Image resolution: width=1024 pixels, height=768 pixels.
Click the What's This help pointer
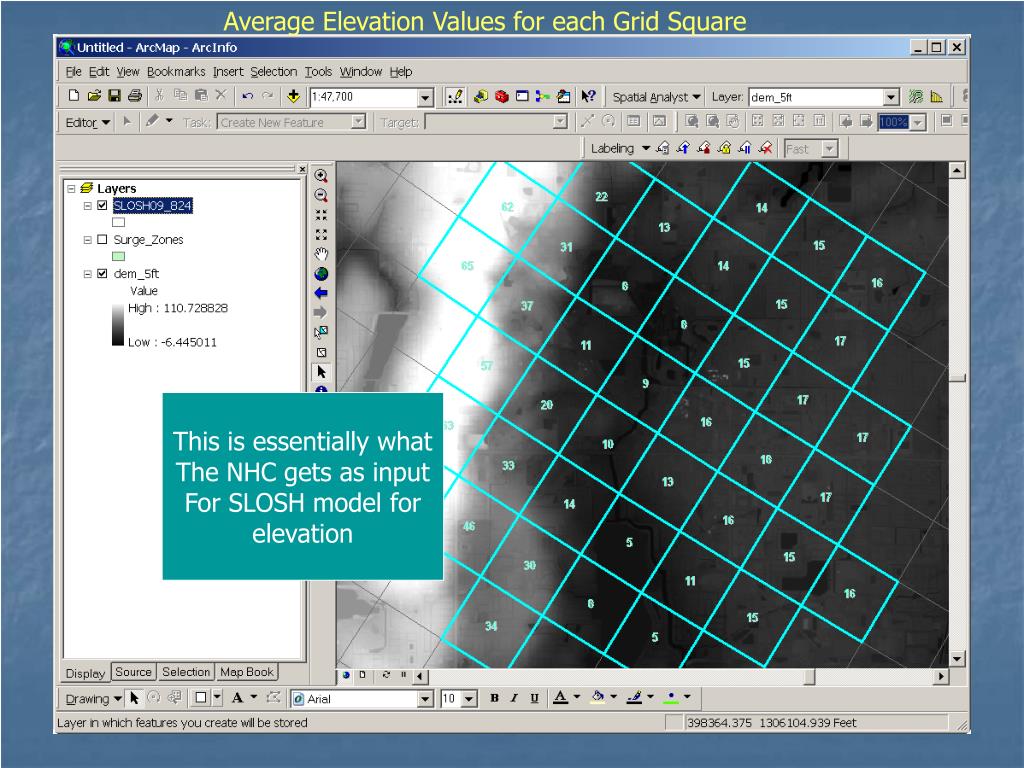[588, 96]
